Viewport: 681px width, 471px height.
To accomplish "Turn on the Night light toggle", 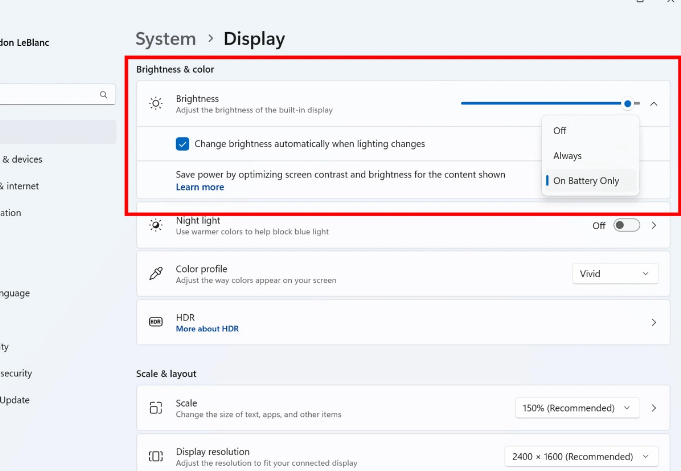I will [626, 226].
